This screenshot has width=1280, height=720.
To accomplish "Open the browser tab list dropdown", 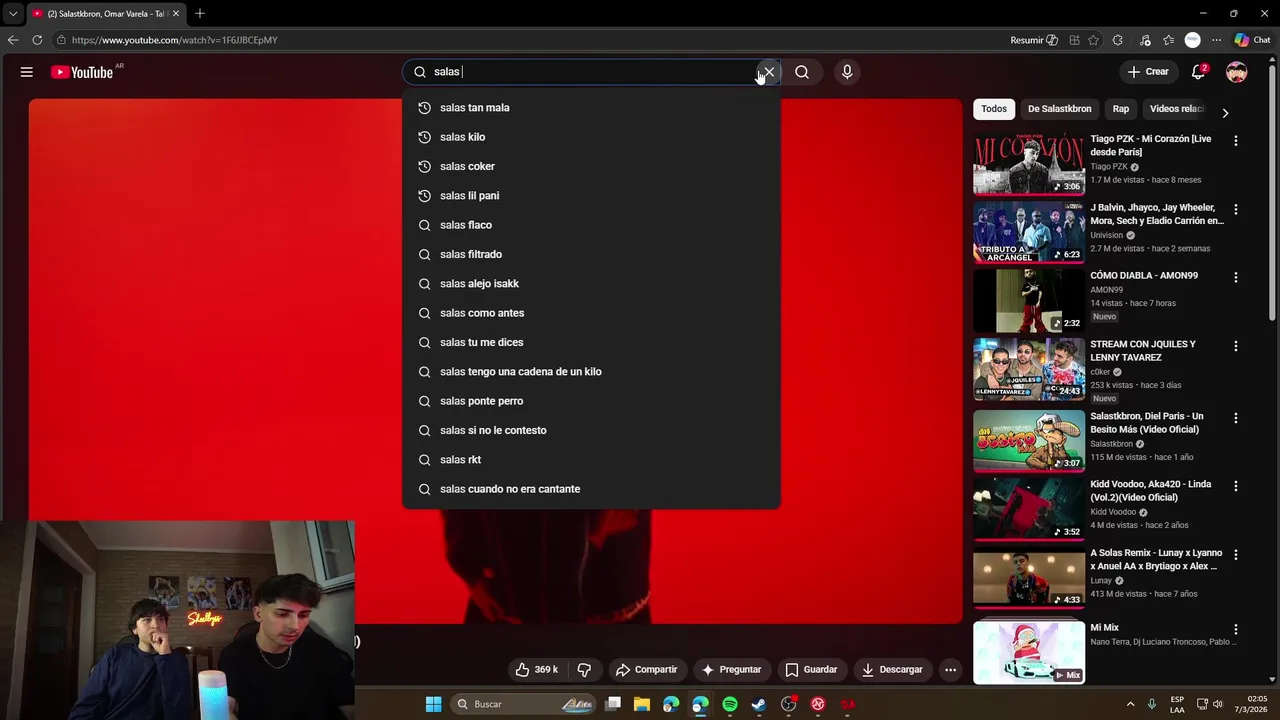I will pyautogui.click(x=12, y=14).
